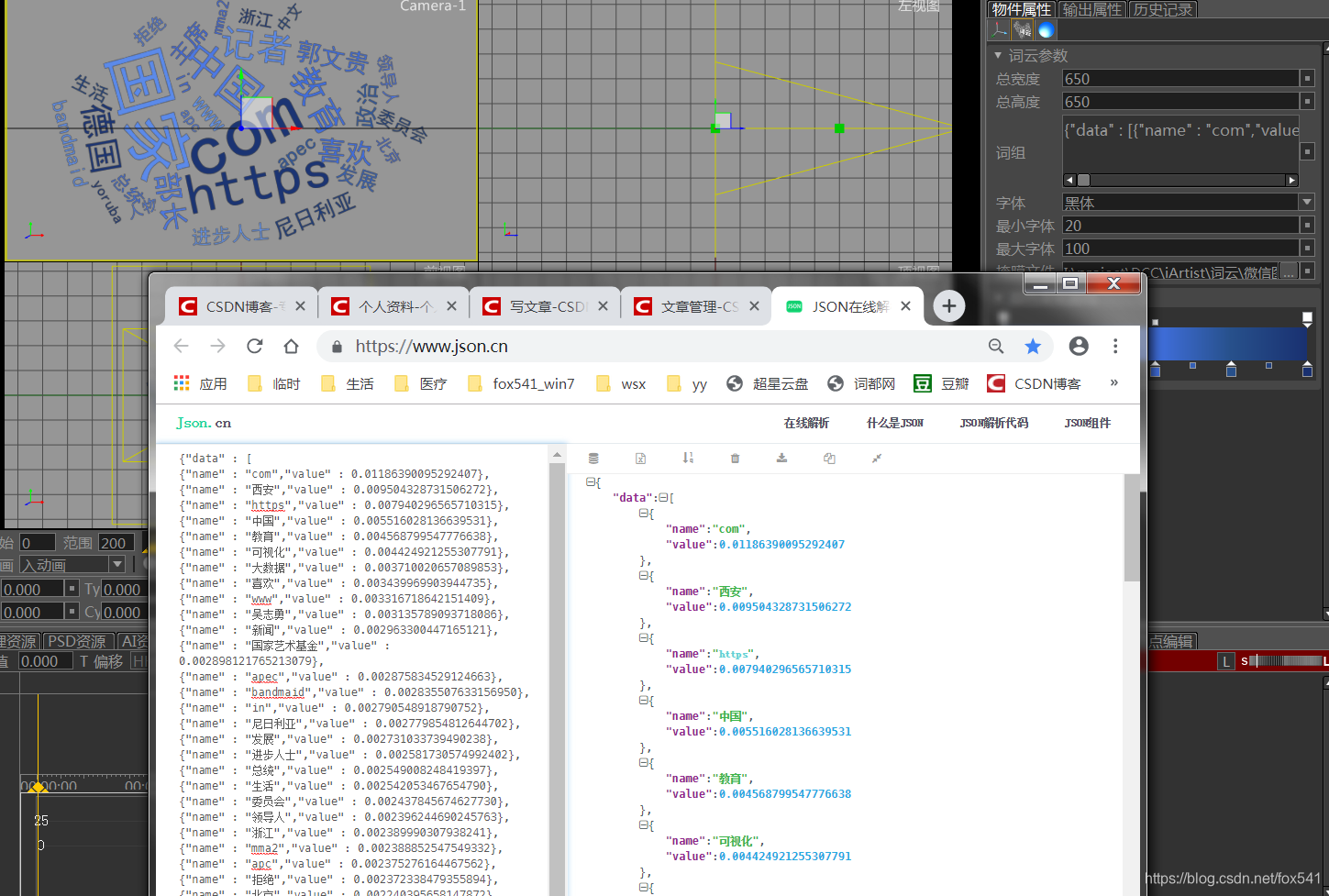Open the JSON解析代码 link
The width and height of the screenshot is (1329, 896).
click(x=994, y=423)
